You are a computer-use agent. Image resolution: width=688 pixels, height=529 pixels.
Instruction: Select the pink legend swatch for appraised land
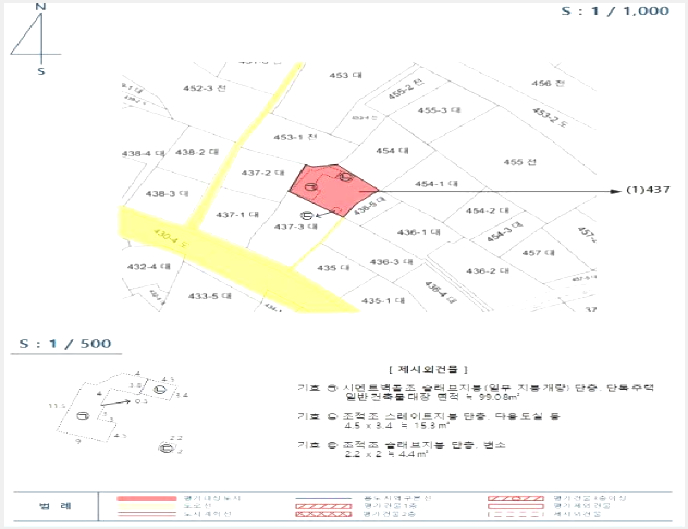point(146,499)
